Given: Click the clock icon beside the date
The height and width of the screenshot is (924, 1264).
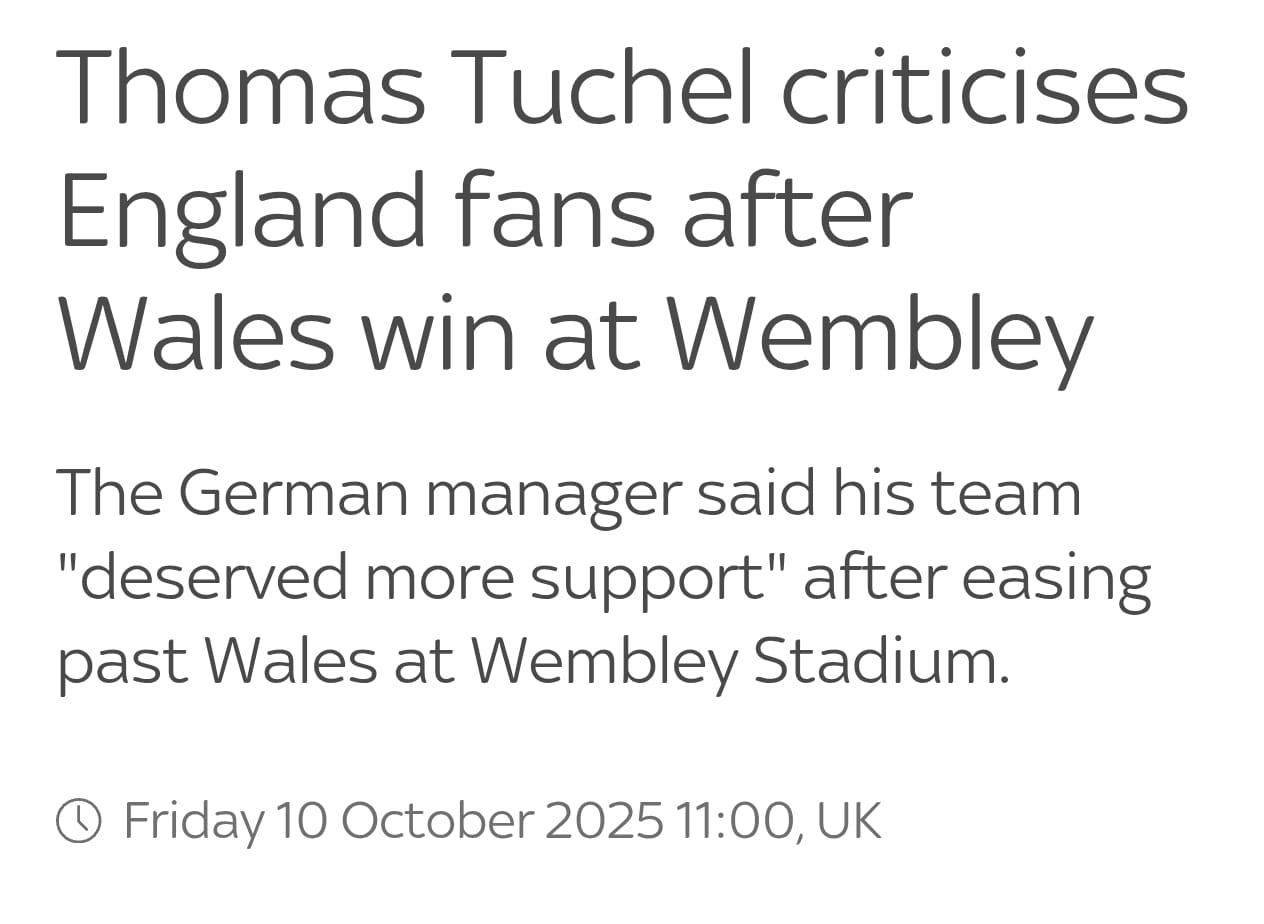Looking at the screenshot, I should point(78,821).
